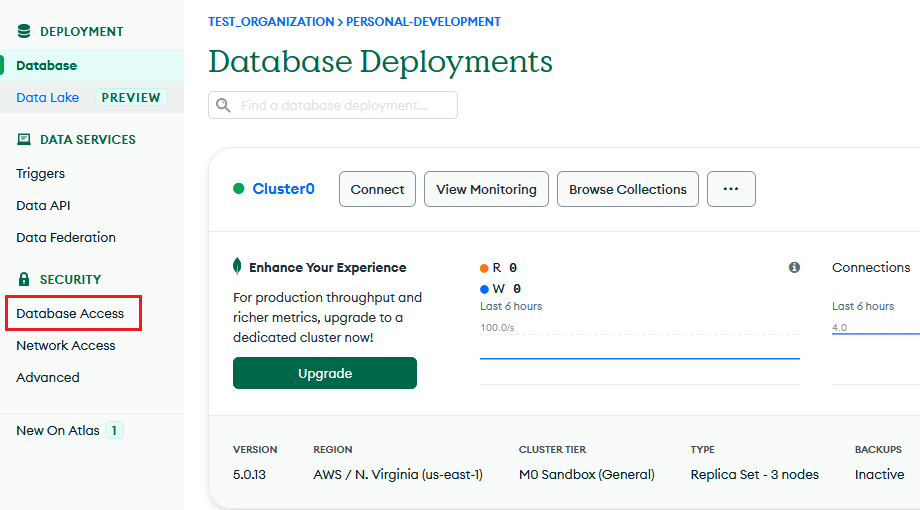Click the New On Atlas count badge
Screen dimensions: 920x510
114,430
